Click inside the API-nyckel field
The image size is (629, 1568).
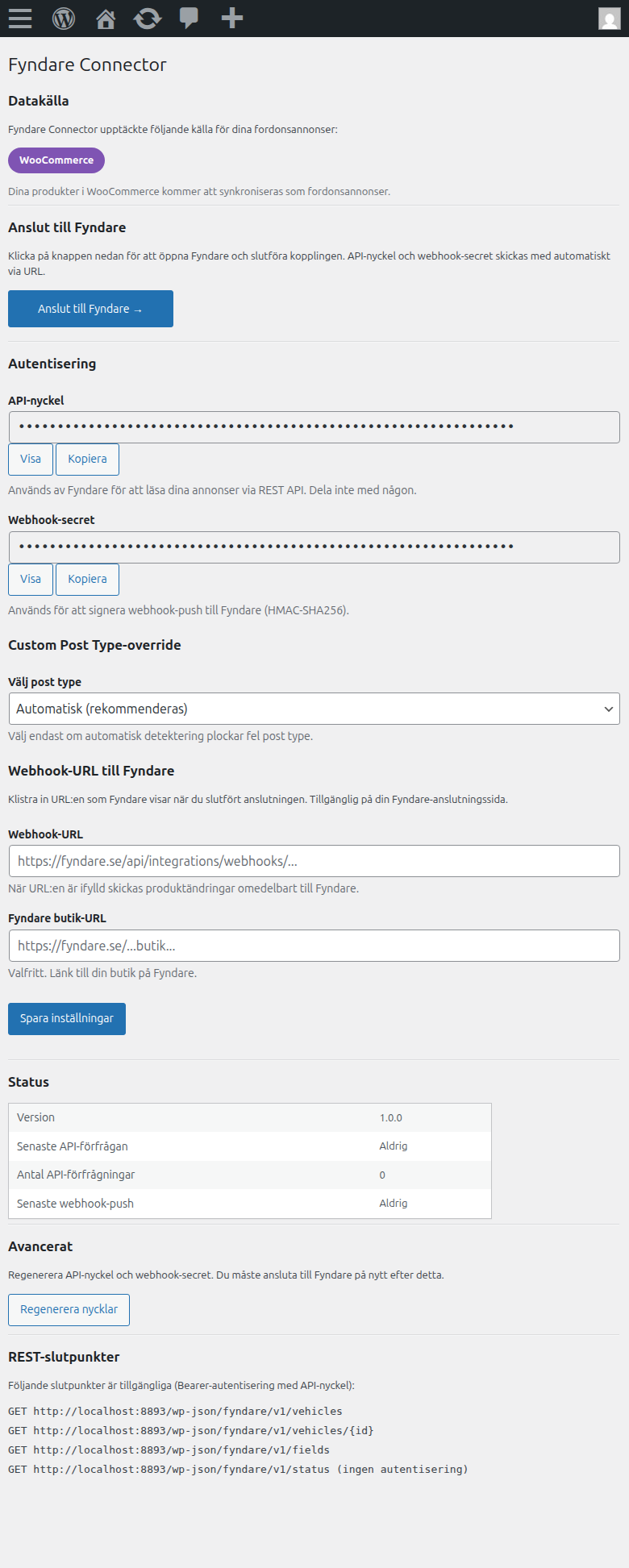[x=314, y=426]
